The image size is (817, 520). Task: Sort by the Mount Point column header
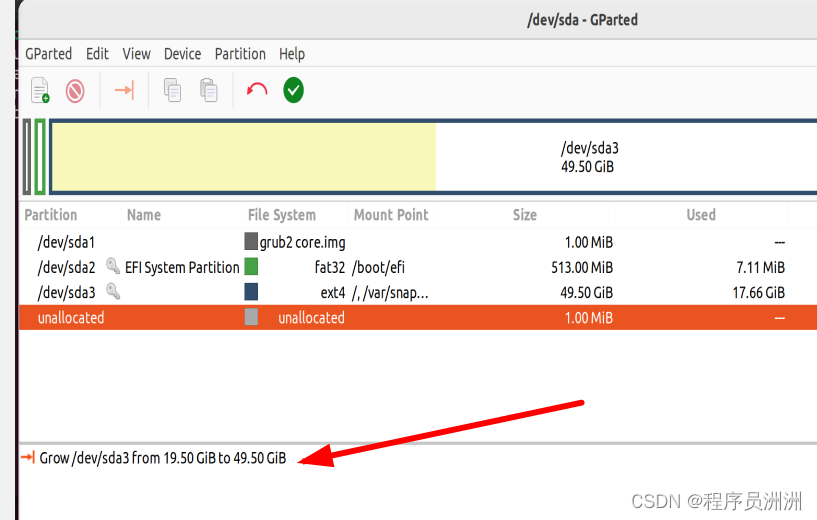[391, 215]
